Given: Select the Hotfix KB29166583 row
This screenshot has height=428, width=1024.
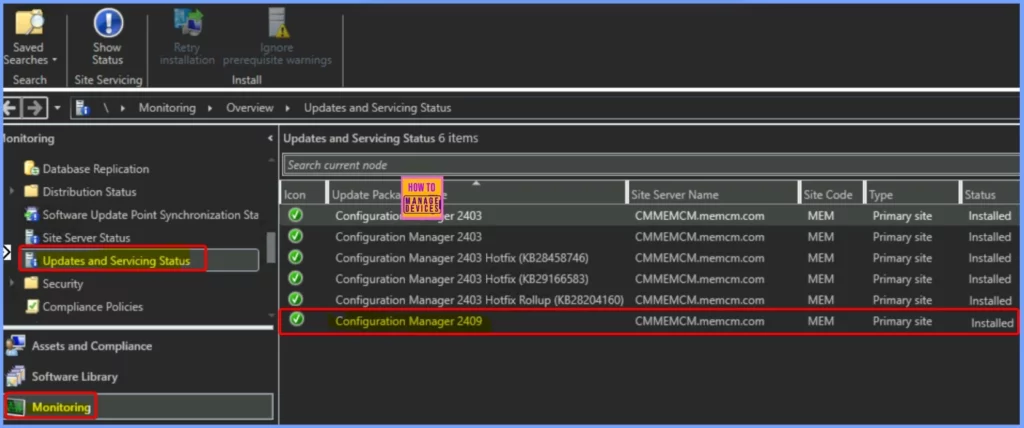Looking at the screenshot, I should point(649,279).
